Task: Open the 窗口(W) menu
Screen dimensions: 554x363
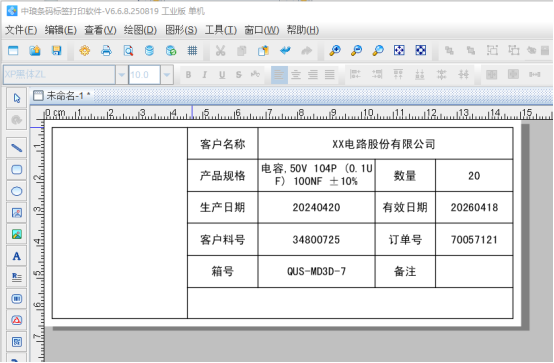Action: pyautogui.click(x=261, y=30)
